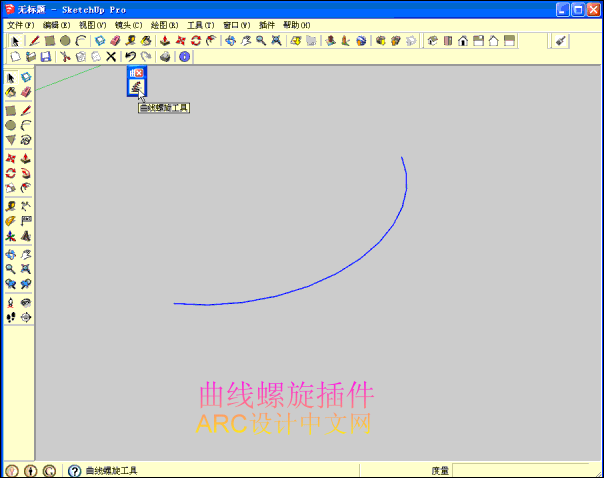Select the Pan hand in the top toolbar

246,41
